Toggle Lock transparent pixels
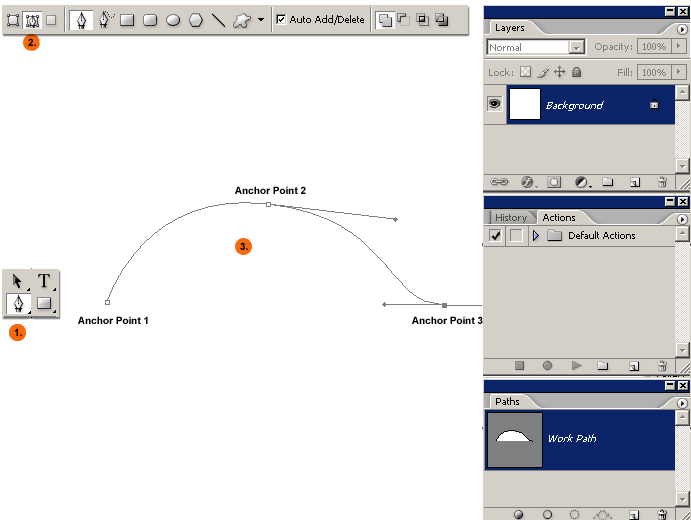 pyautogui.click(x=525, y=72)
